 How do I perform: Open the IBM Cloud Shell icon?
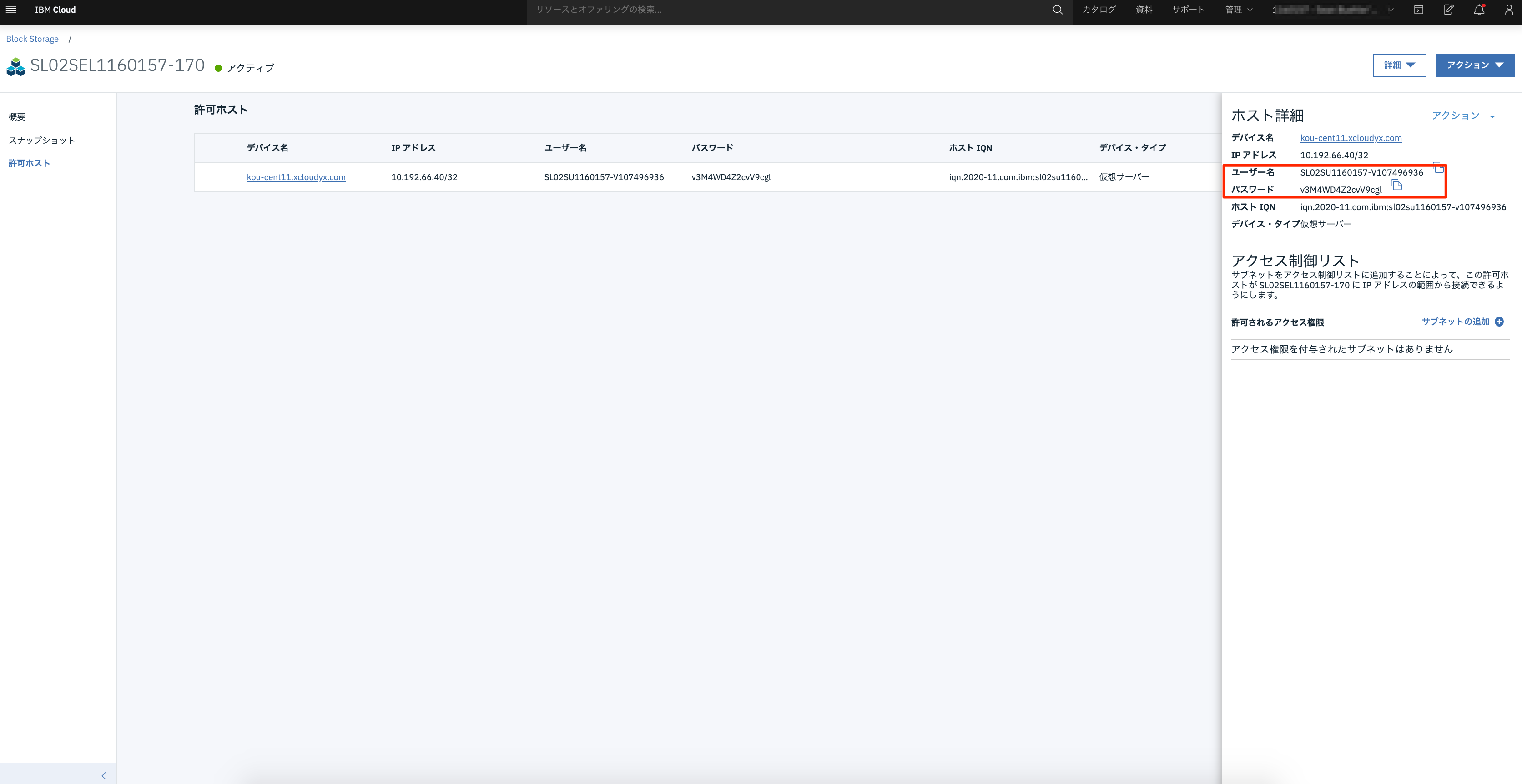coord(1419,10)
